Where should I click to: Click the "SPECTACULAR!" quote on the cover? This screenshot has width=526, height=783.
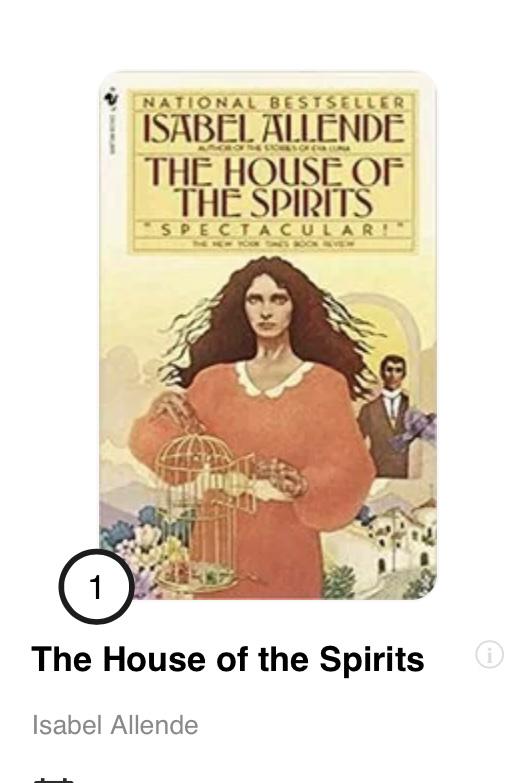(x=273, y=230)
